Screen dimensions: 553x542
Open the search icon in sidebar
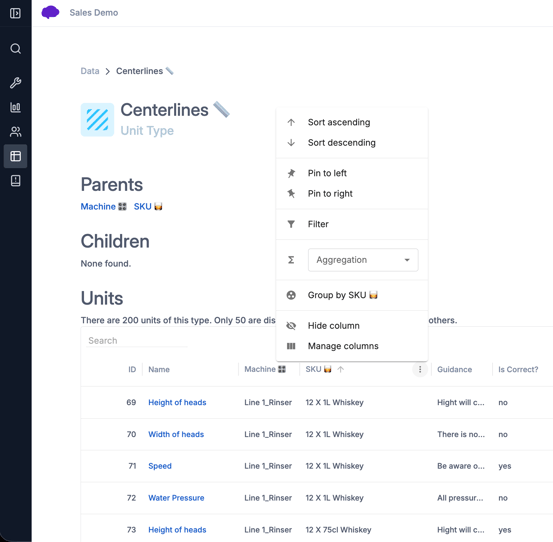tap(15, 48)
